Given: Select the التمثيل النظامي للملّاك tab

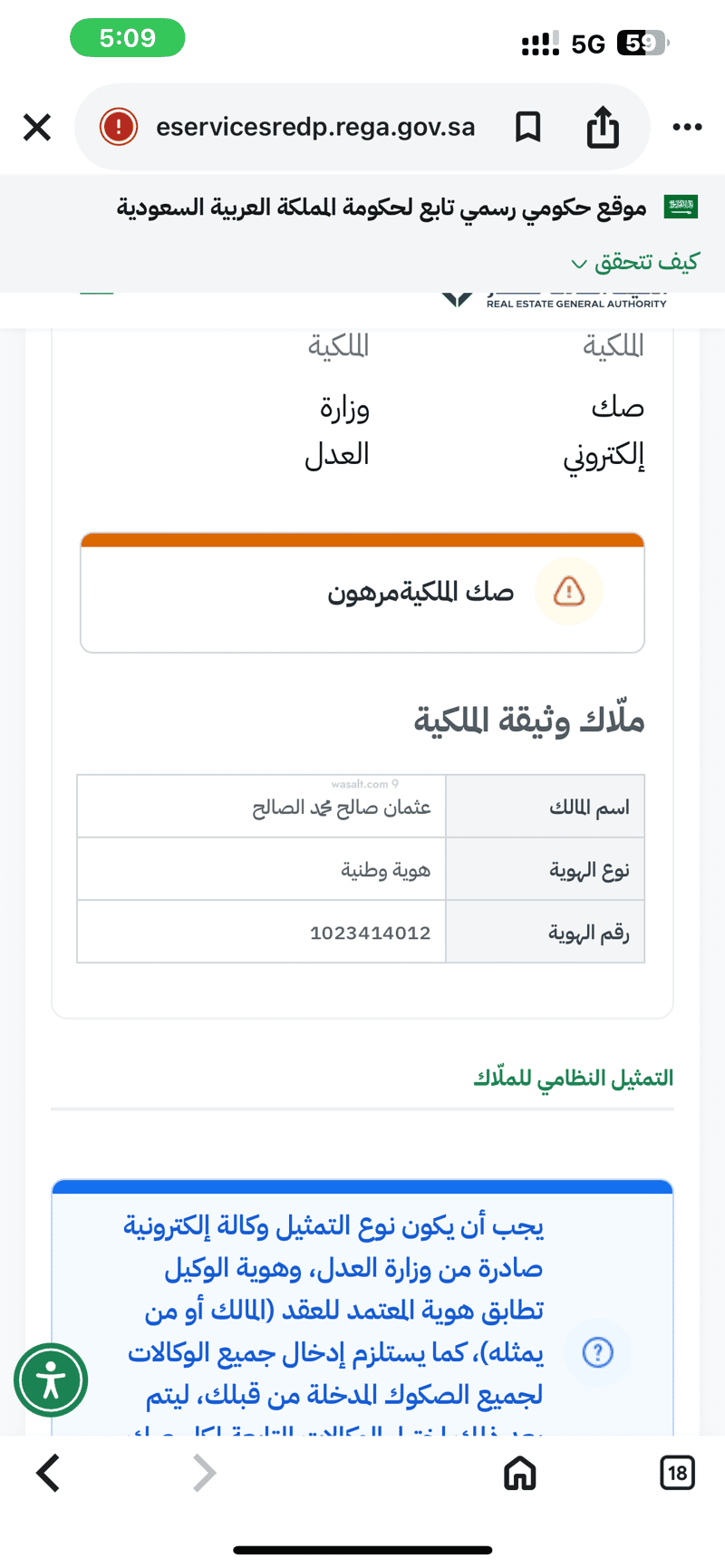Looking at the screenshot, I should 574,1078.
